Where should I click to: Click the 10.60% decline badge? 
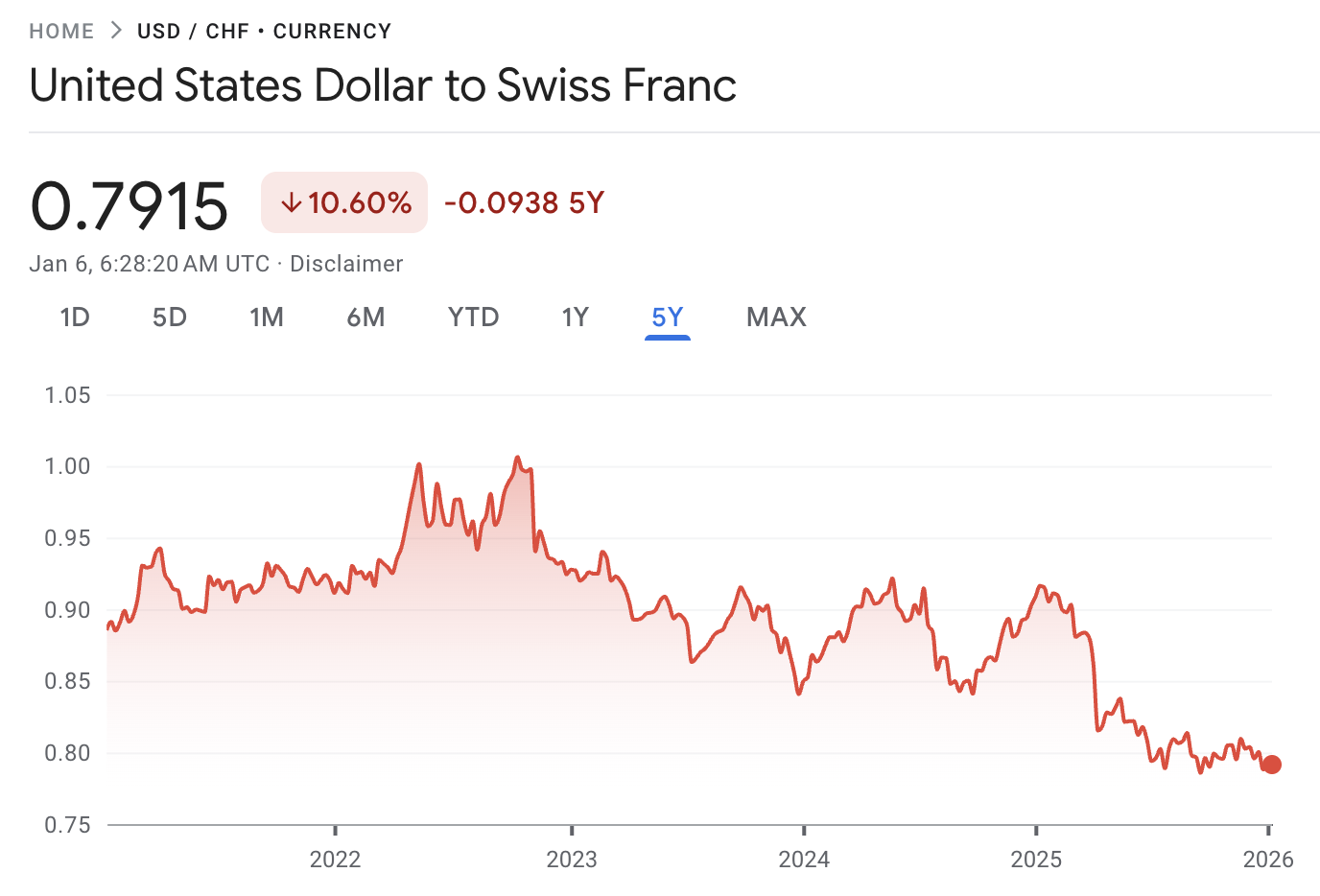coord(344,202)
